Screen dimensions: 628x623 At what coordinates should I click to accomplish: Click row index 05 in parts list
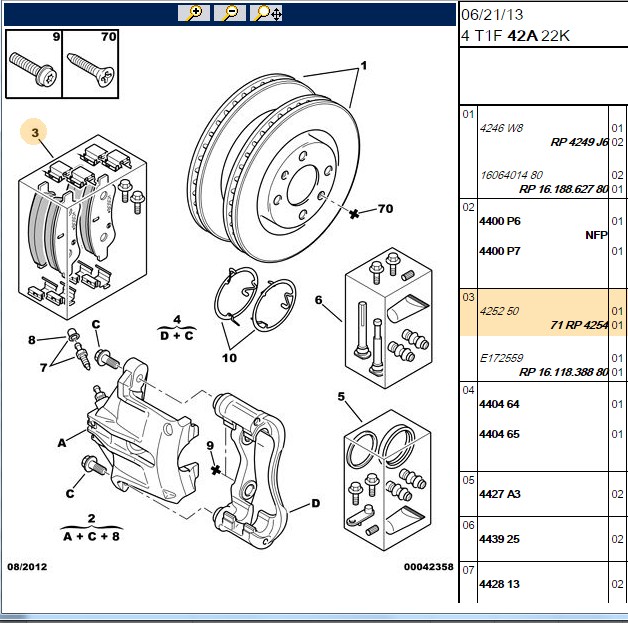pyautogui.click(x=468, y=480)
